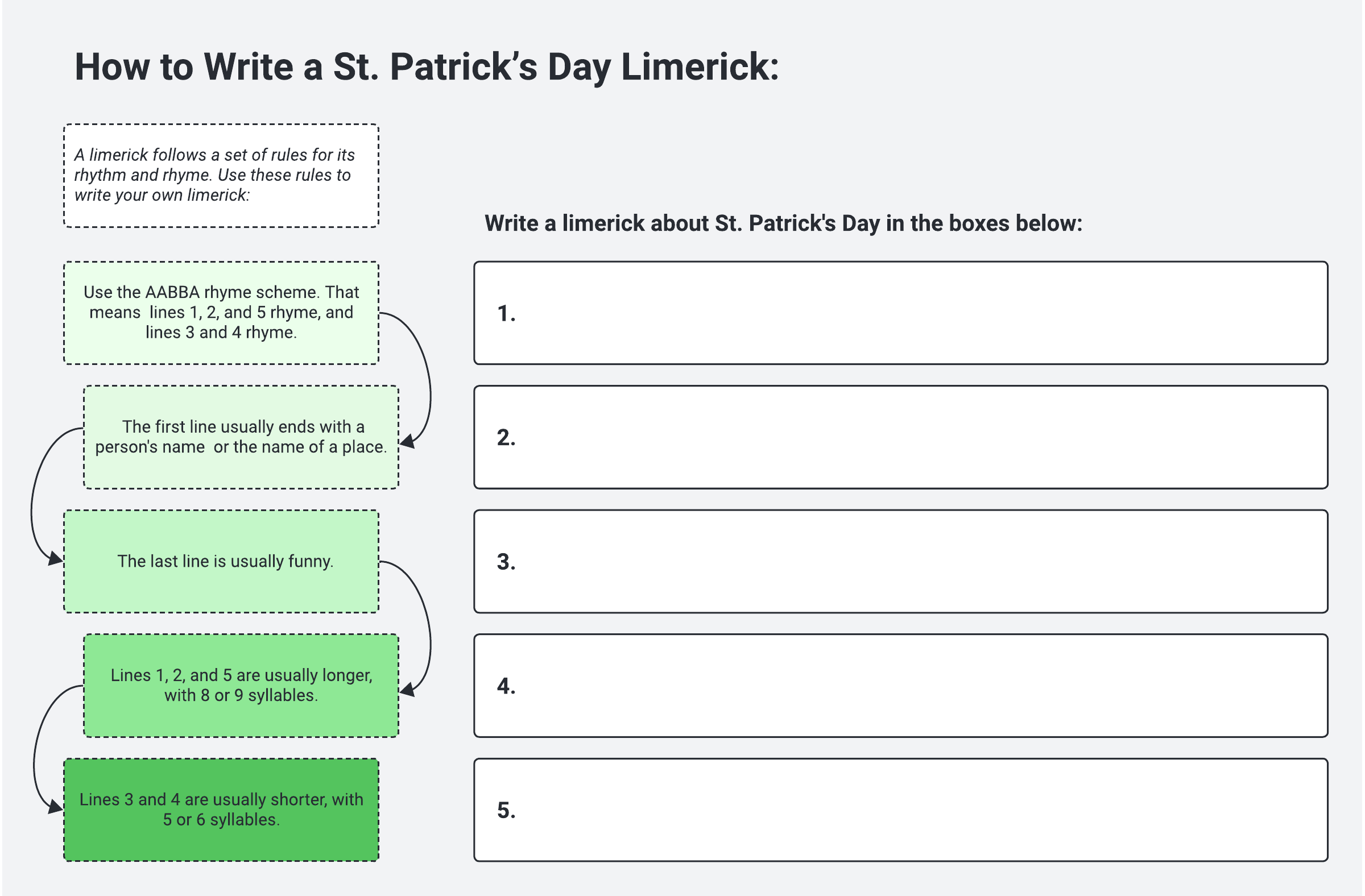Click the limerick line 2 input box

tap(900, 437)
